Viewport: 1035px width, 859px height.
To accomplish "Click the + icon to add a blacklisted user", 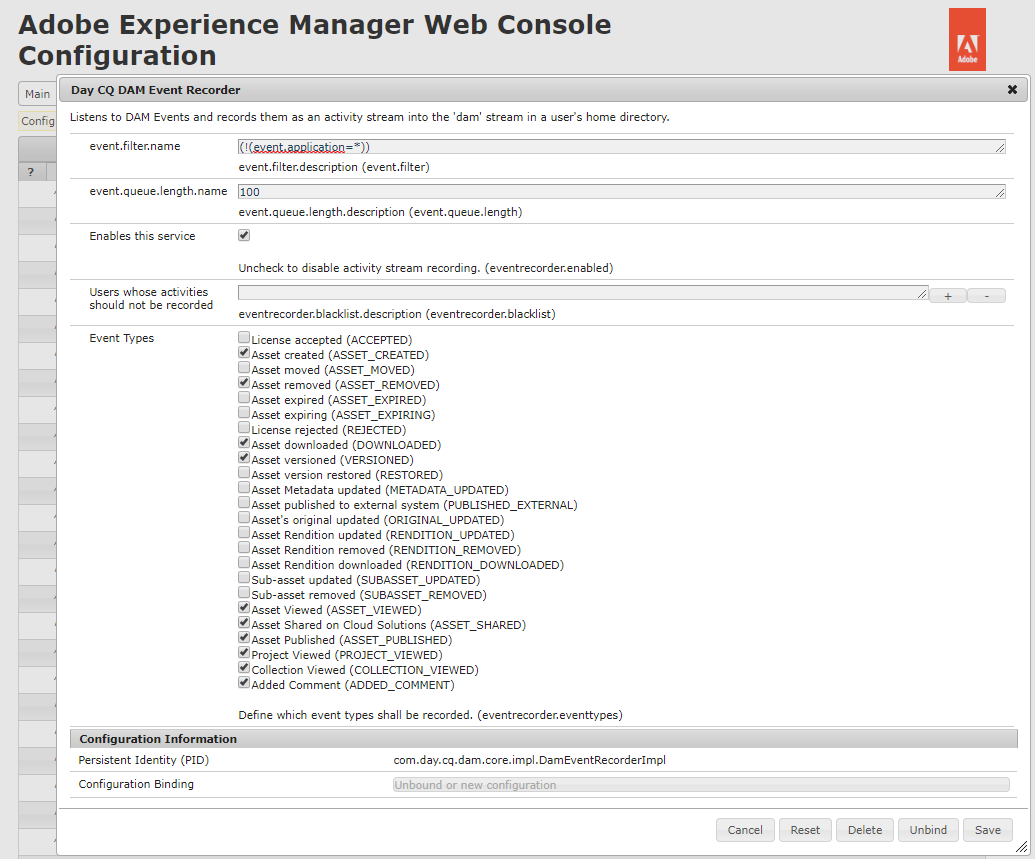I will [946, 296].
